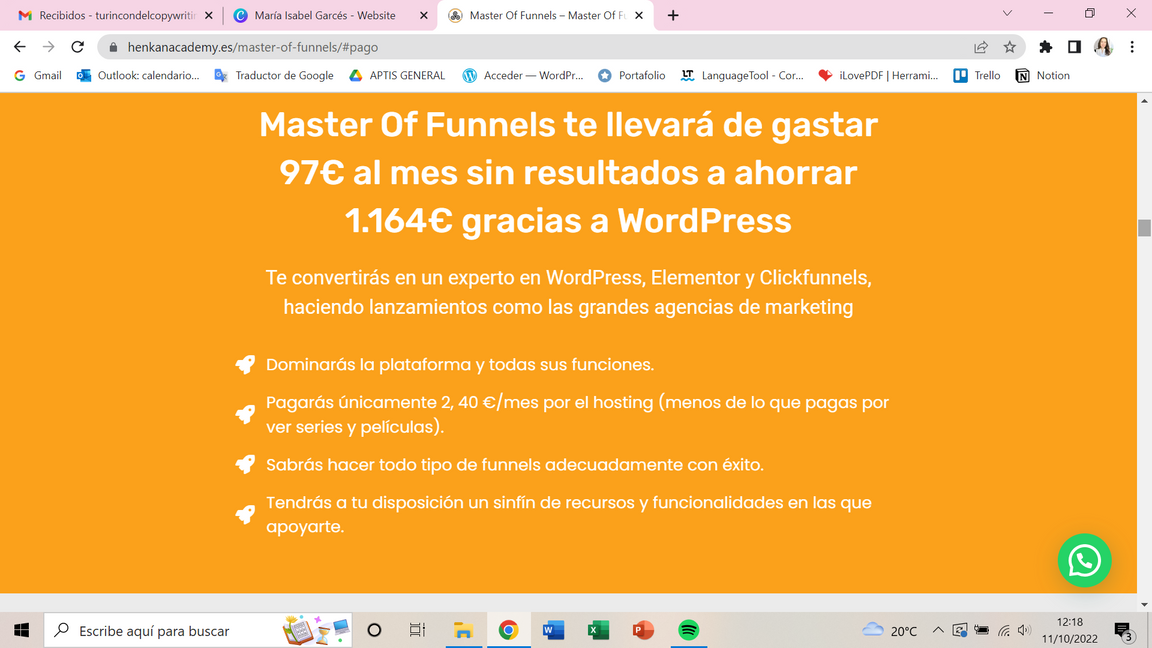Open File Explorer from the taskbar

pos(463,630)
